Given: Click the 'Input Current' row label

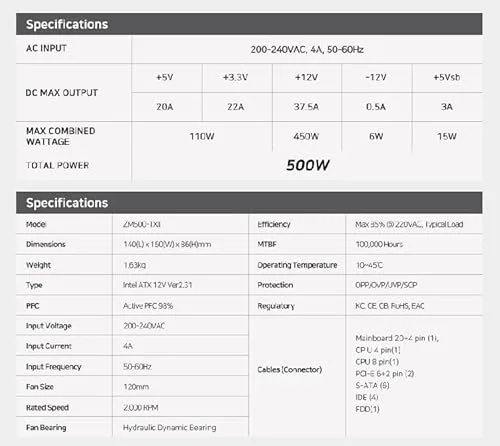Looking at the screenshot, I should [x=49, y=346].
